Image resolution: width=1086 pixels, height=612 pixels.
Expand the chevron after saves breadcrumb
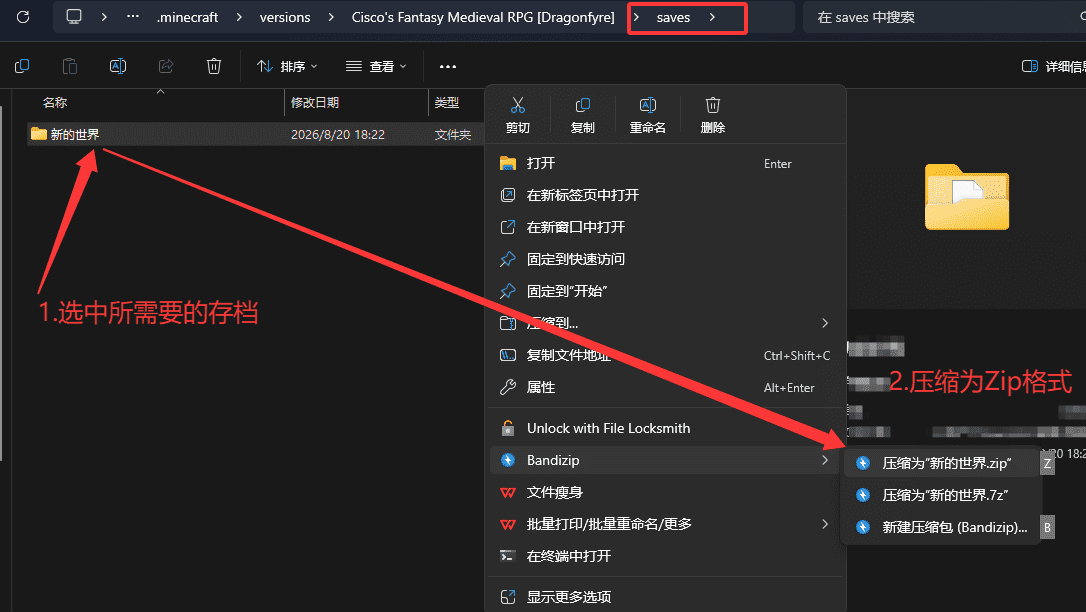[712, 17]
